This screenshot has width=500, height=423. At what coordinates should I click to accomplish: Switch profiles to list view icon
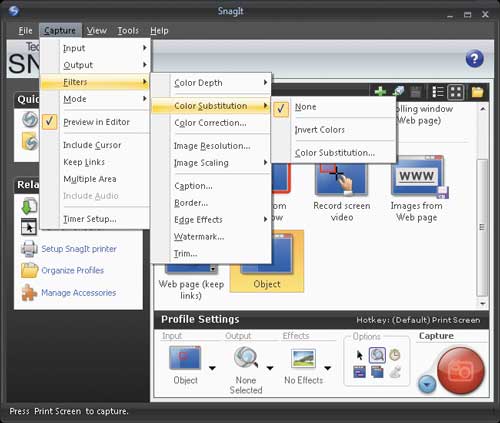[438, 92]
